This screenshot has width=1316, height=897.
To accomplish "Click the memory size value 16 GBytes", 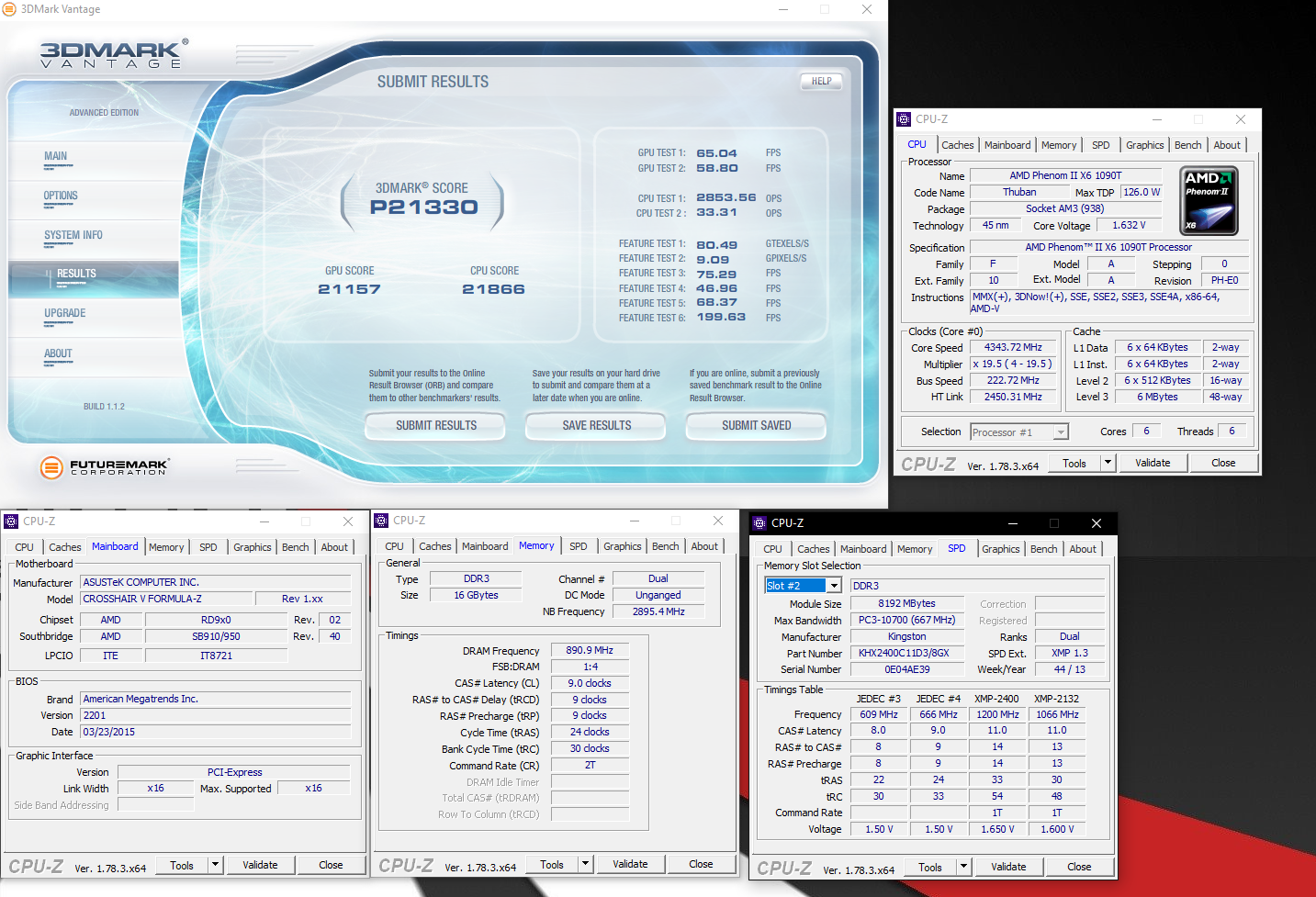I will point(476,596).
